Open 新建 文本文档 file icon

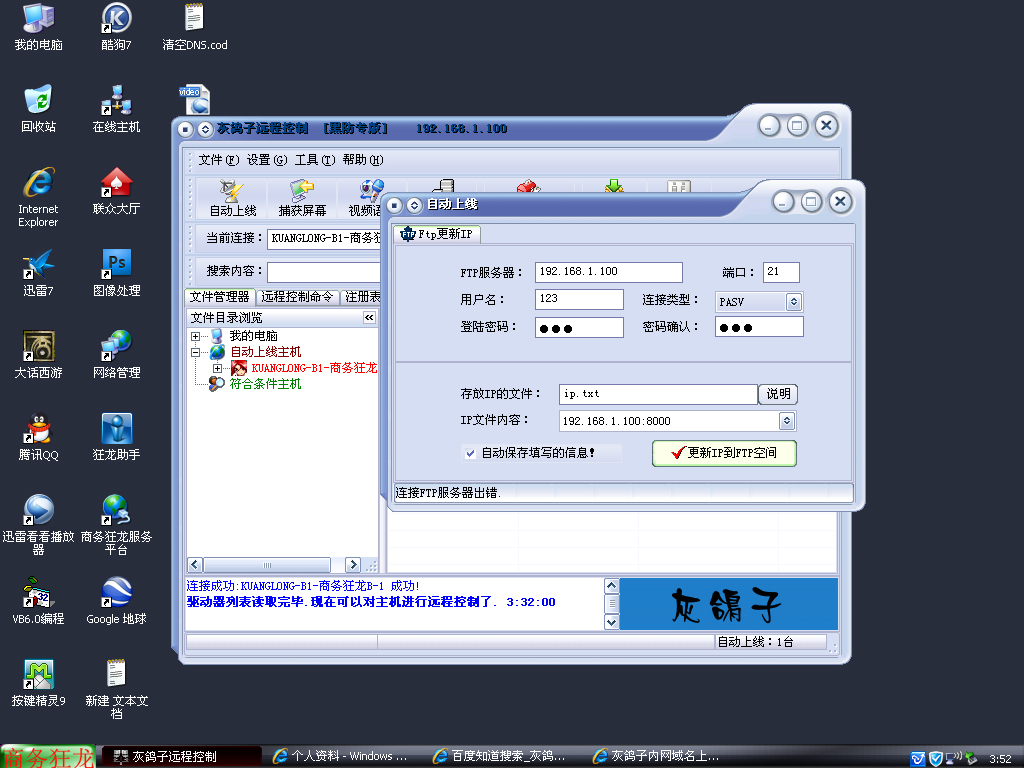116,689
